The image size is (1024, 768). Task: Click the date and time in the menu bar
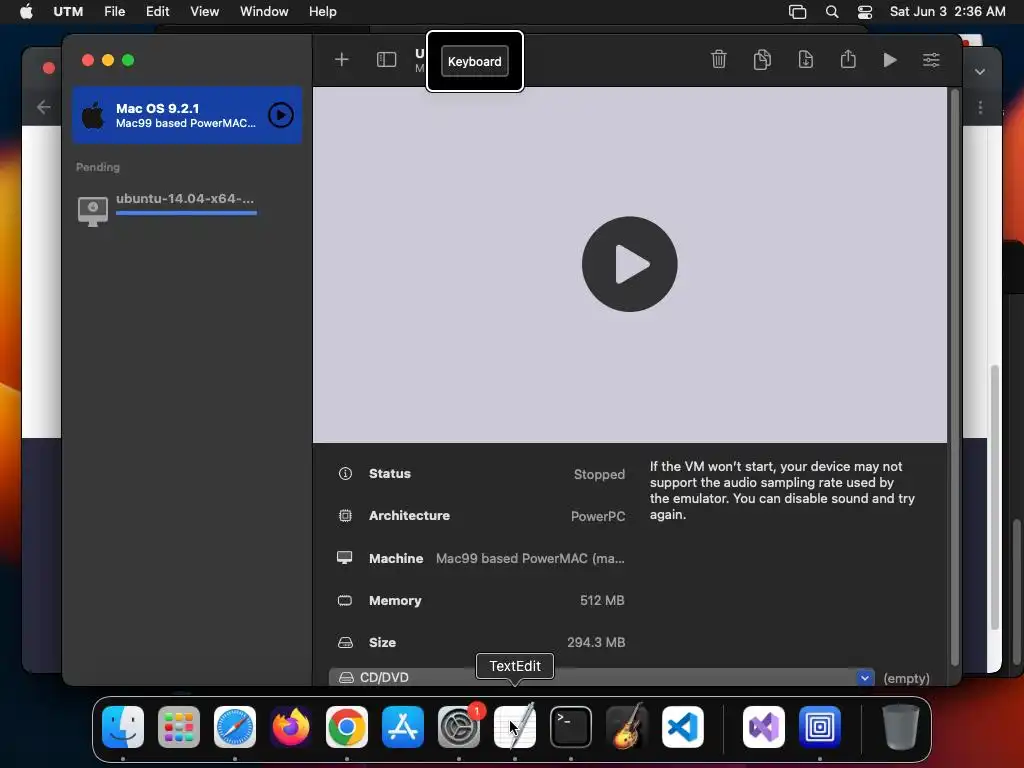[x=948, y=11]
